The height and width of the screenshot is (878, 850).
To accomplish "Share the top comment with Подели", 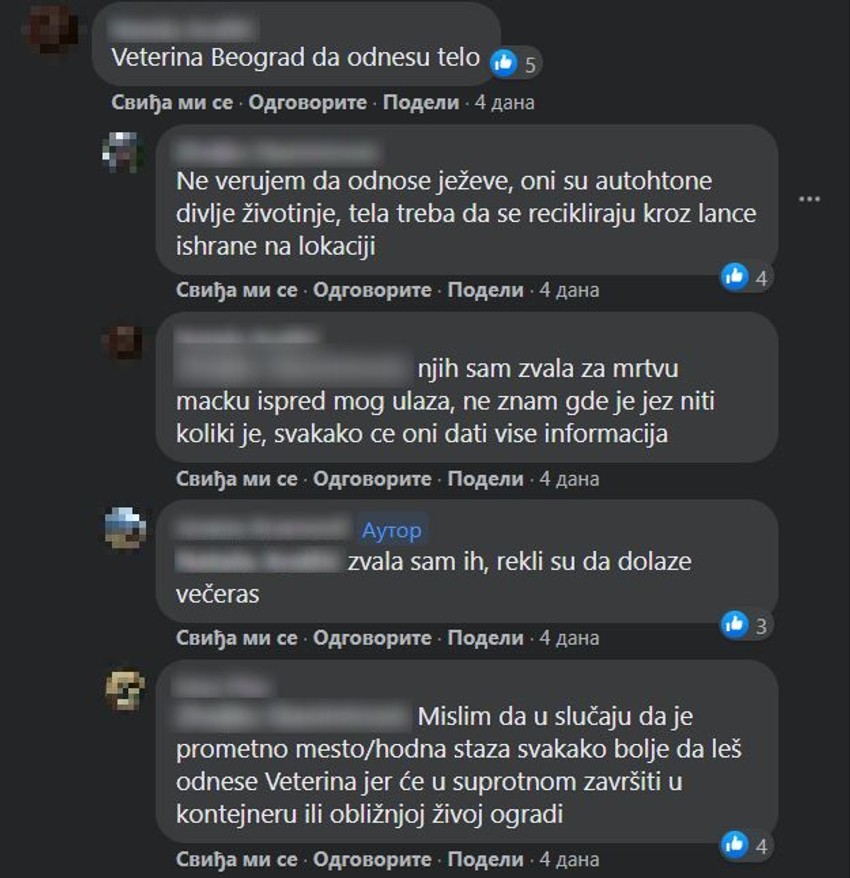I will pos(421,102).
